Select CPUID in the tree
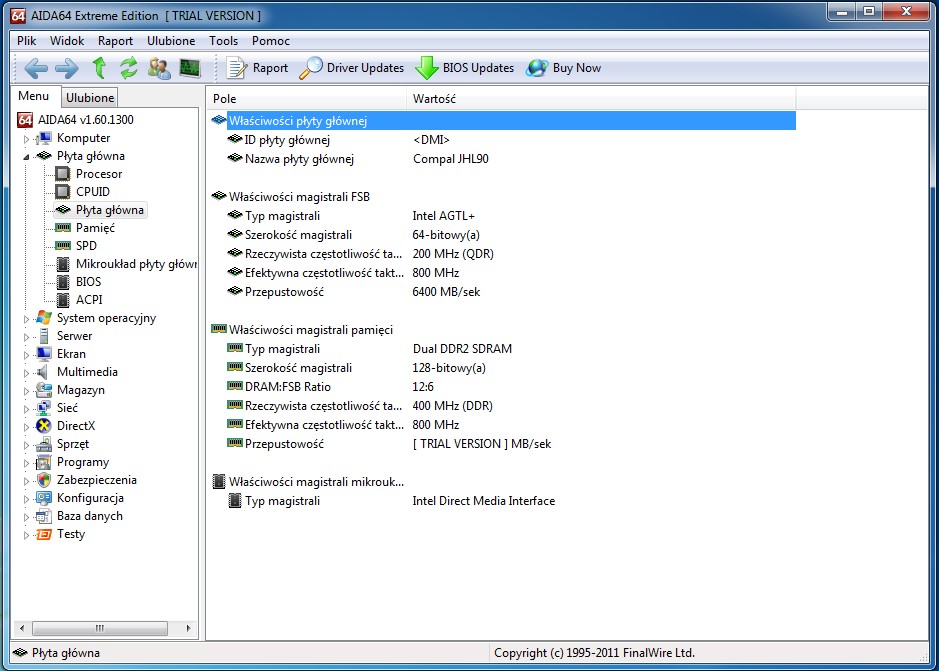The height and width of the screenshot is (671, 939). click(92, 192)
